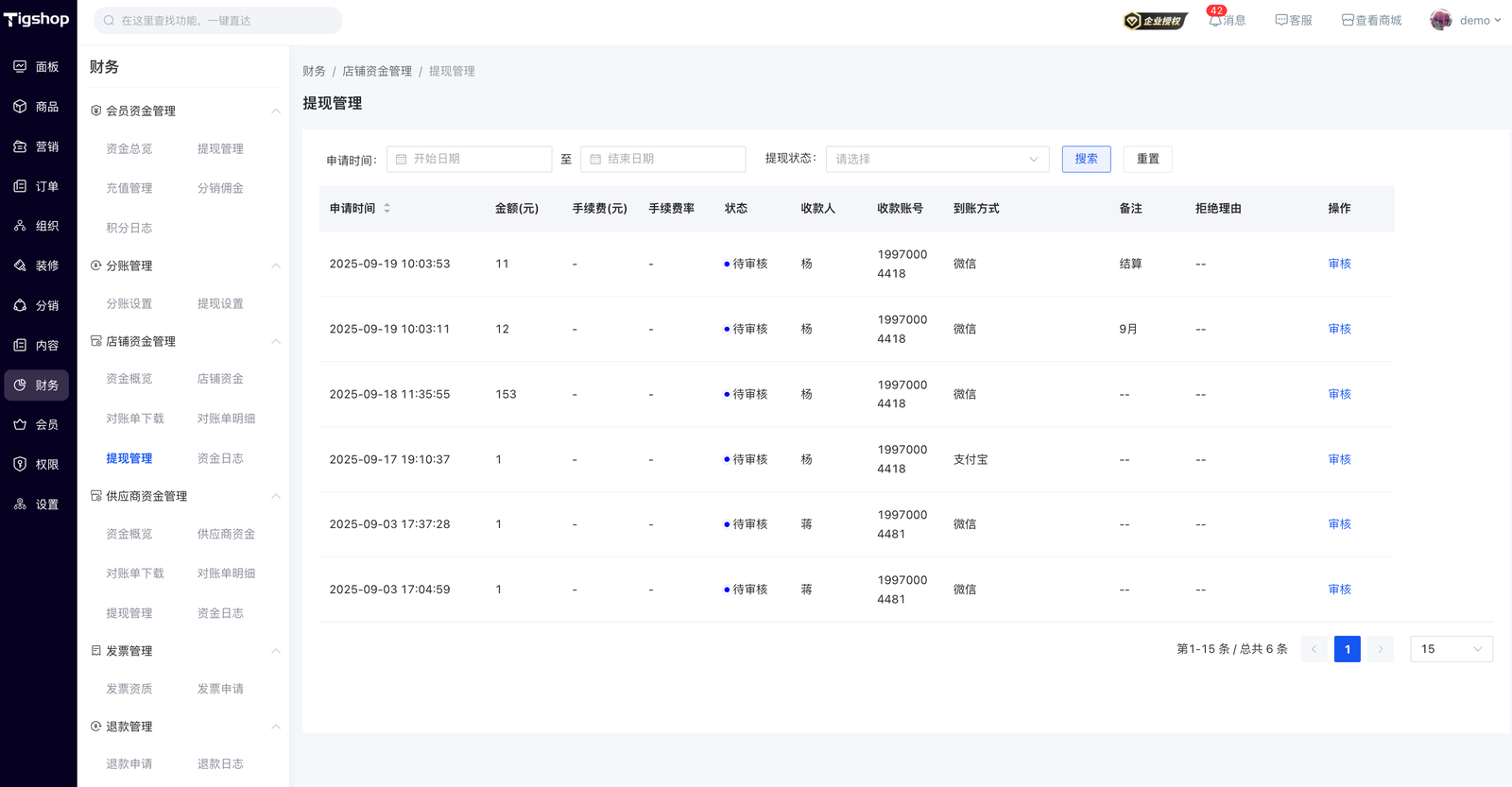Click the 搜索 search button
This screenshot has width=1512, height=787.
click(x=1086, y=159)
